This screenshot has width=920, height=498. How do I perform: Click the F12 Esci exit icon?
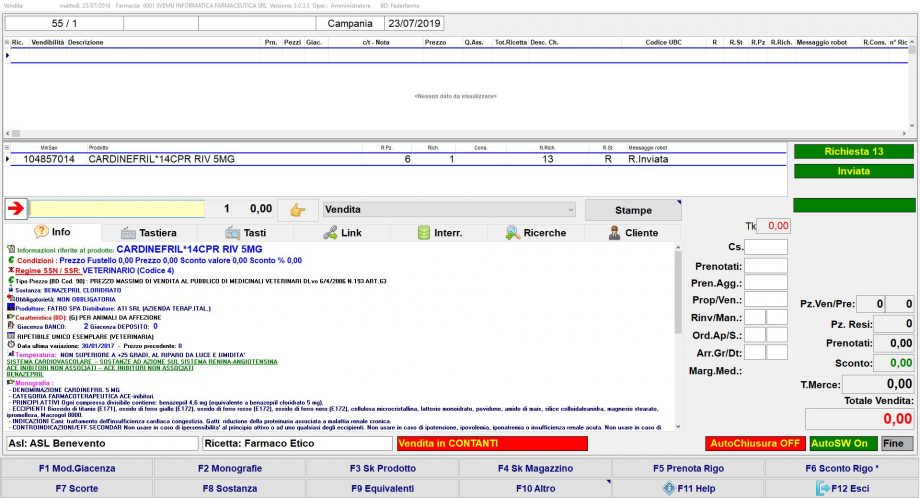click(x=823, y=488)
